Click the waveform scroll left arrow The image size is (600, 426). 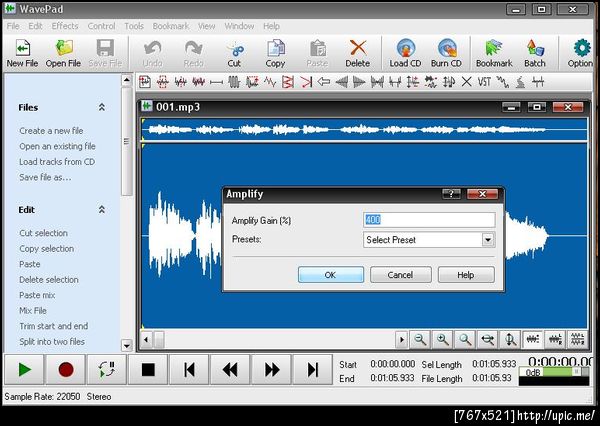(x=146, y=339)
